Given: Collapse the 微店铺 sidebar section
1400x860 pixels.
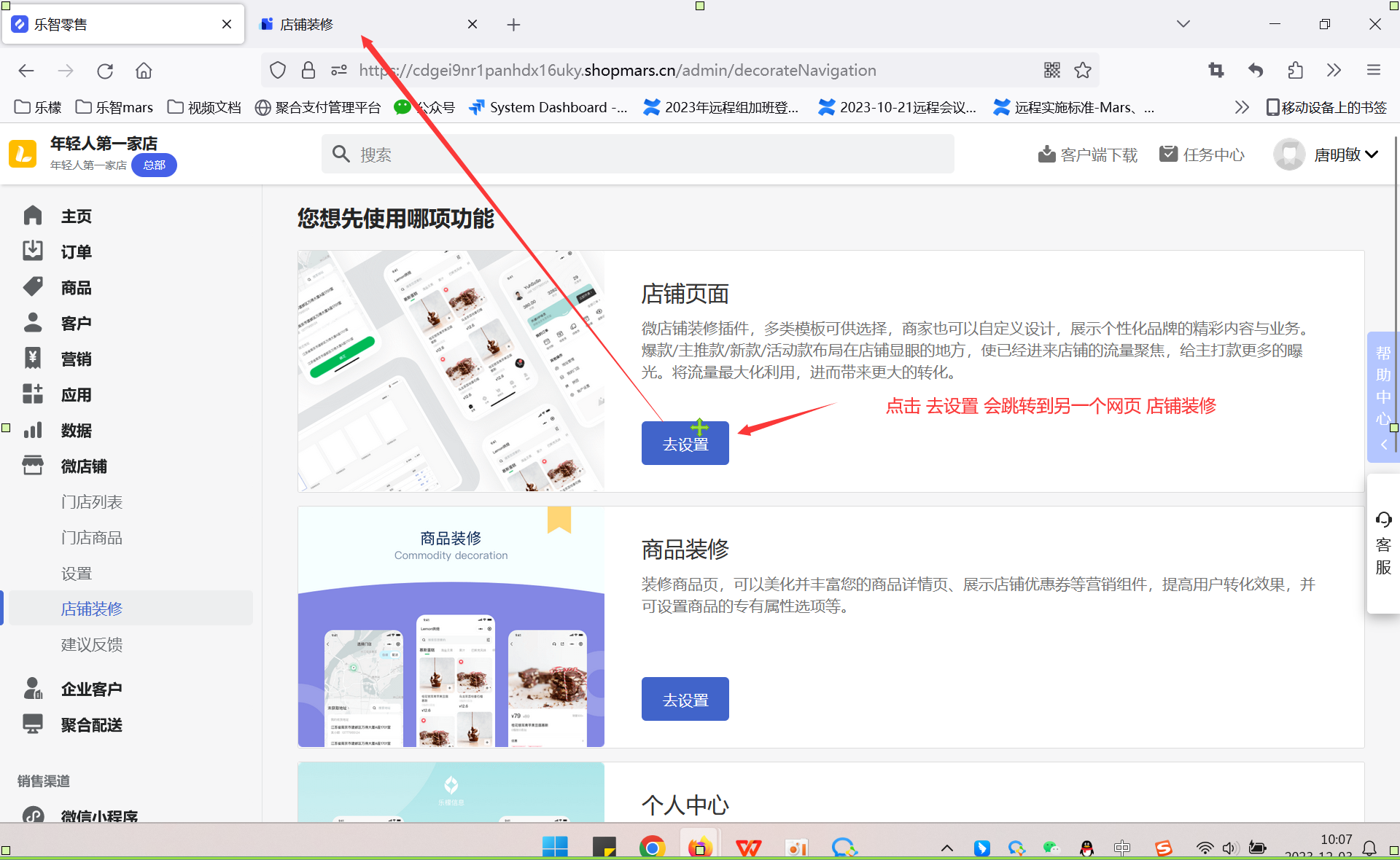Looking at the screenshot, I should pos(84,466).
